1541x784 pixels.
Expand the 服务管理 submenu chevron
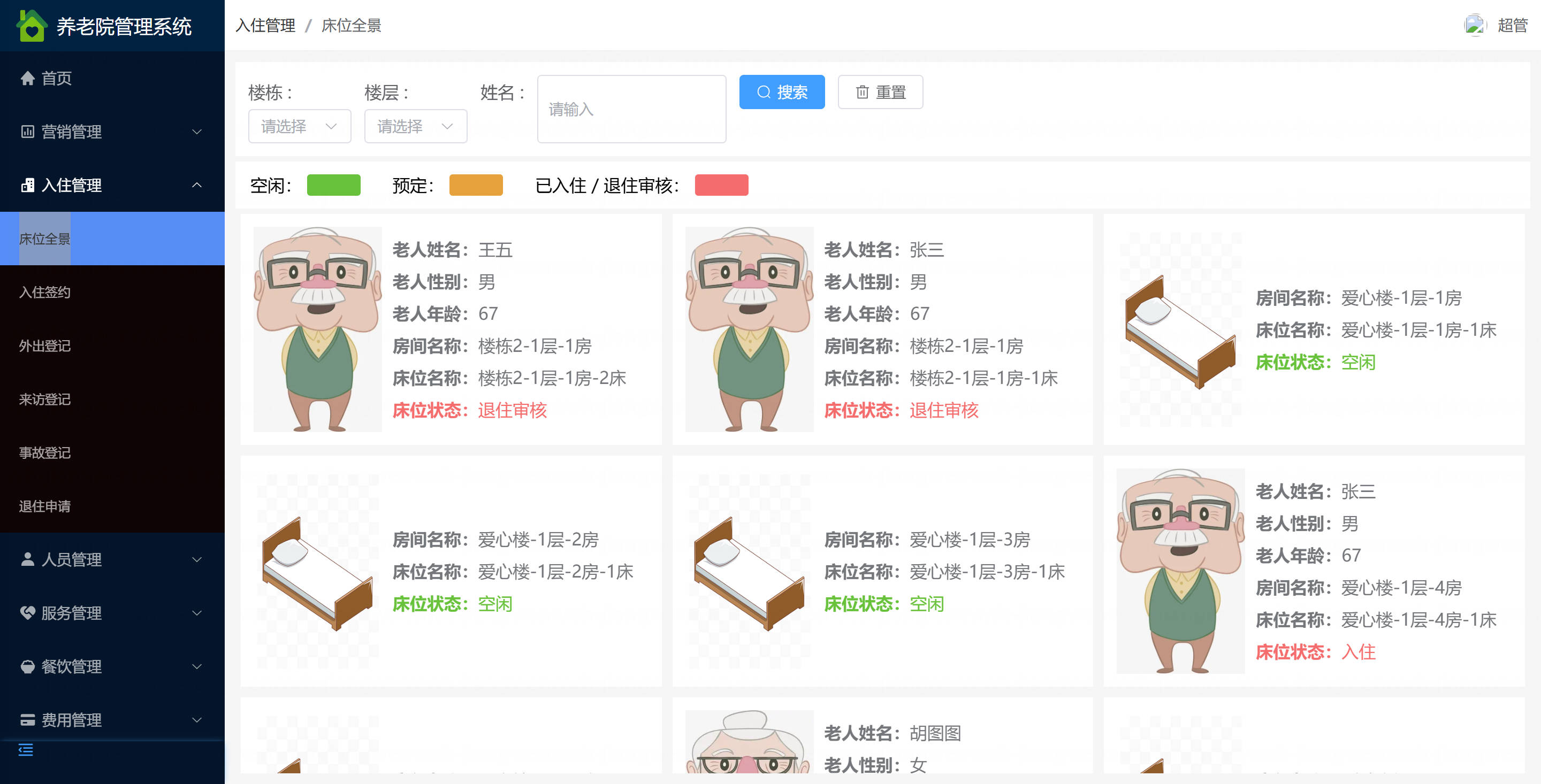click(197, 613)
